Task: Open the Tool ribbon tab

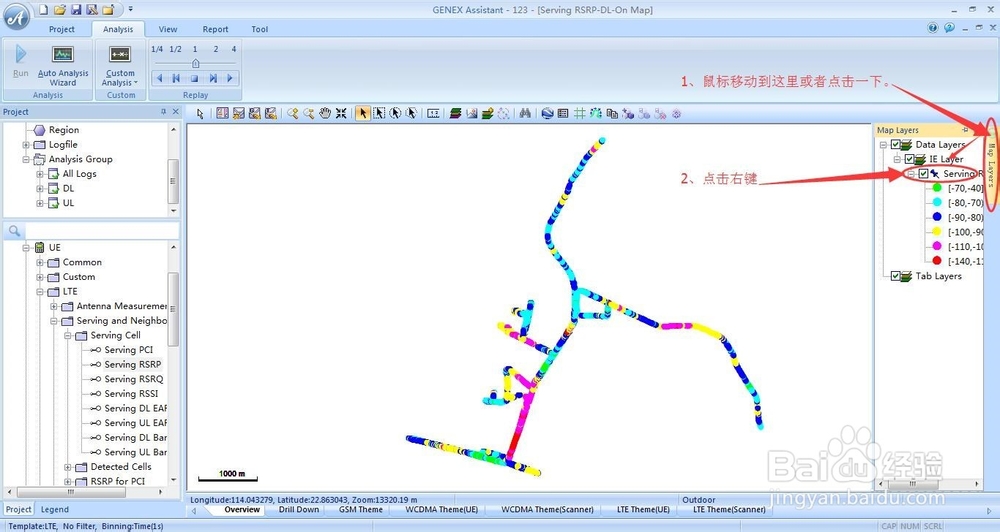Action: [x=260, y=29]
